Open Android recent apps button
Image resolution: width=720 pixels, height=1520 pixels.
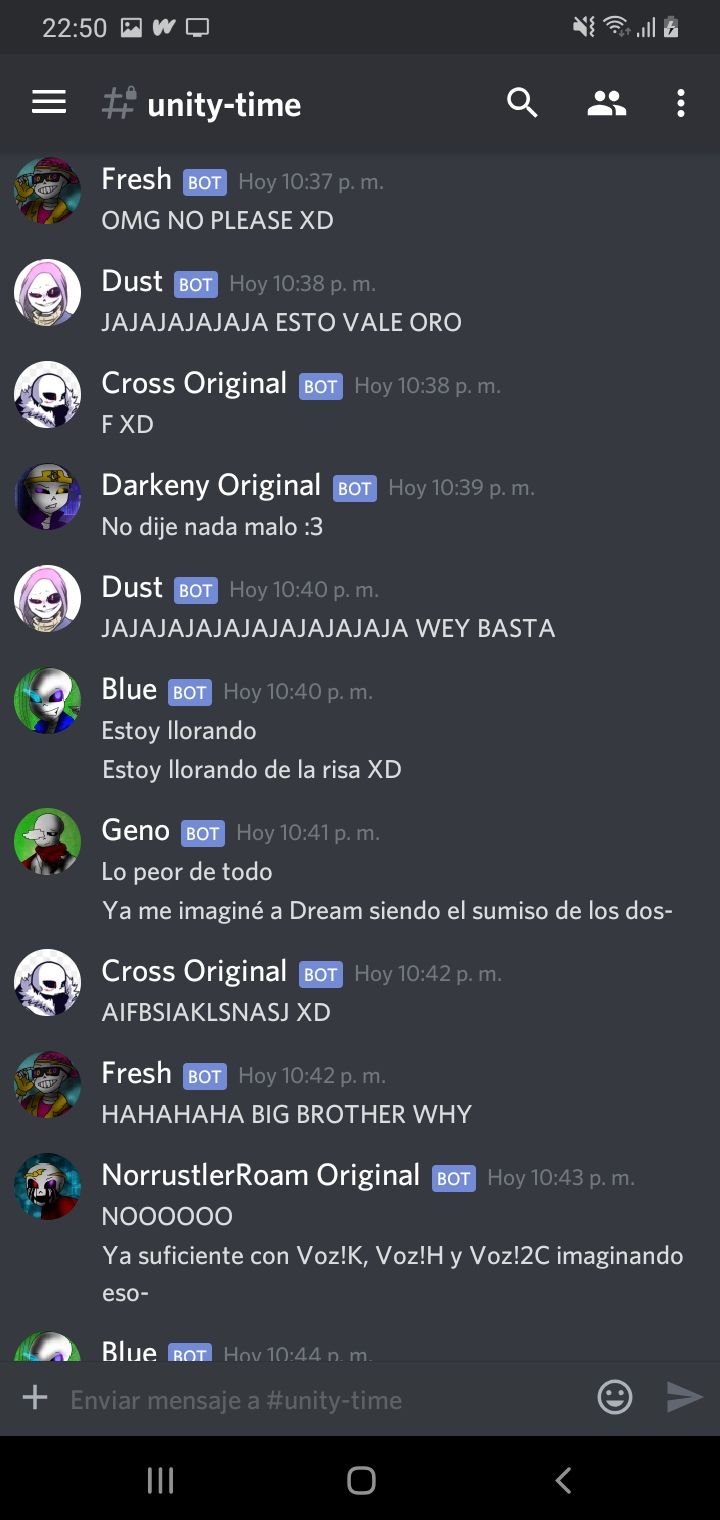click(160, 1480)
